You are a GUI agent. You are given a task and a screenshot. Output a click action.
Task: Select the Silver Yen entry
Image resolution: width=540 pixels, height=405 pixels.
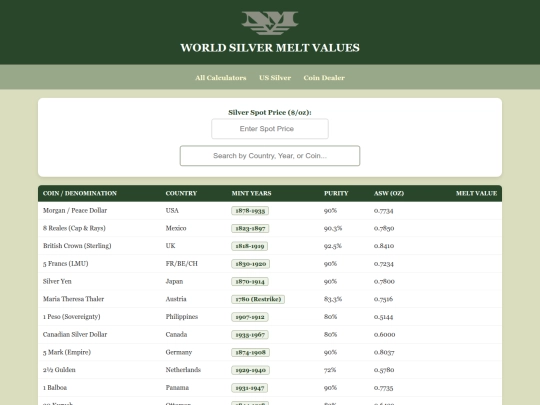point(57,281)
